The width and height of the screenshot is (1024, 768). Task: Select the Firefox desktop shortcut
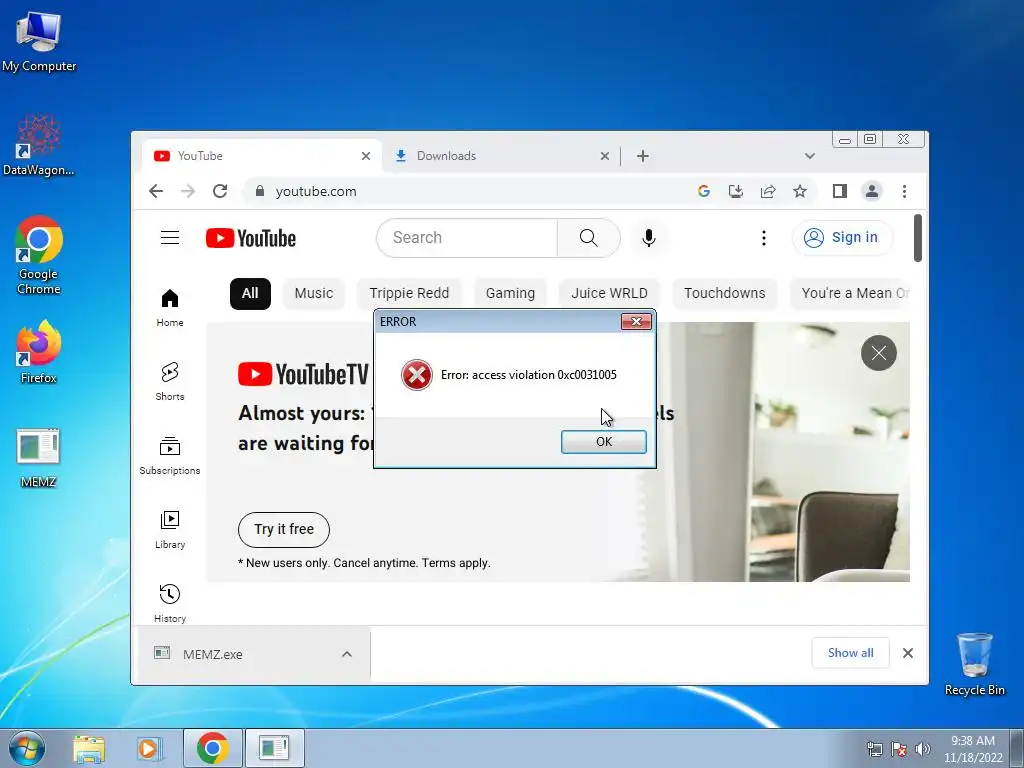click(x=39, y=353)
